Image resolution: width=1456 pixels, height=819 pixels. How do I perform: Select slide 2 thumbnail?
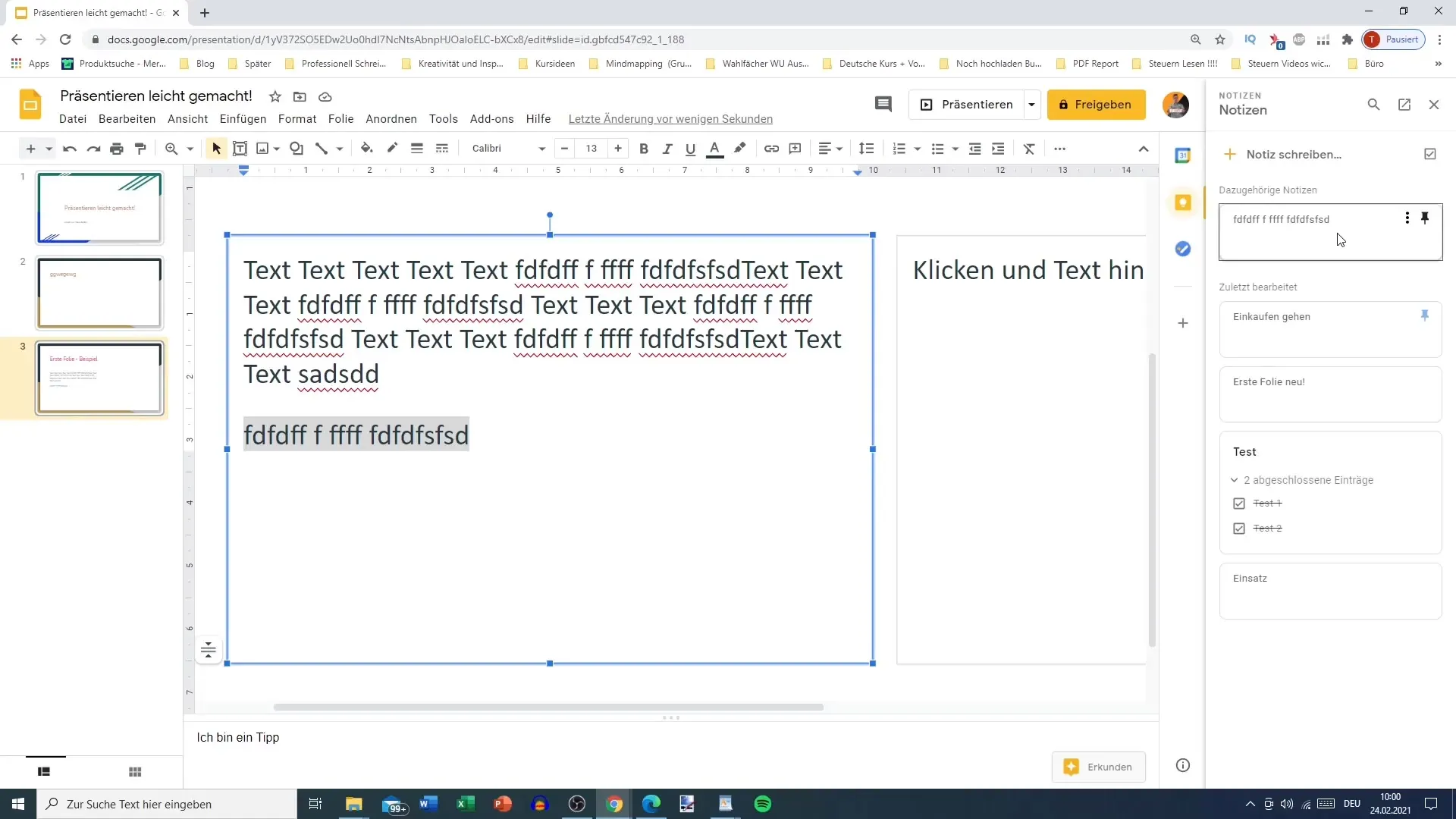point(99,293)
